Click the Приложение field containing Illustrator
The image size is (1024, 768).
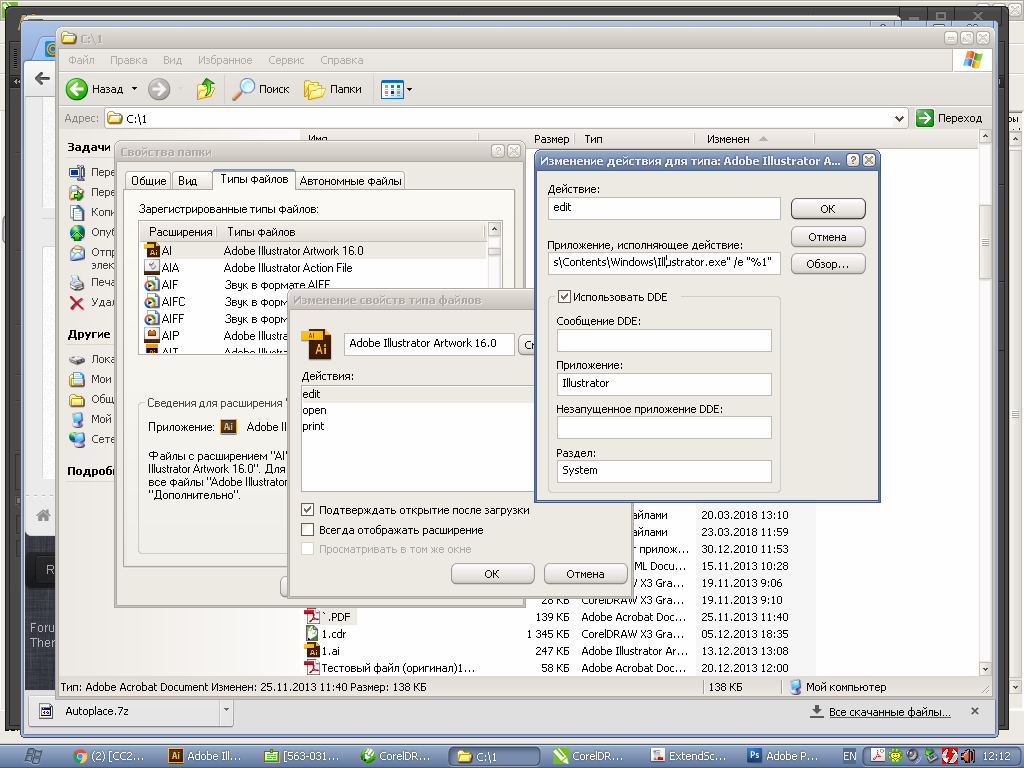(664, 384)
